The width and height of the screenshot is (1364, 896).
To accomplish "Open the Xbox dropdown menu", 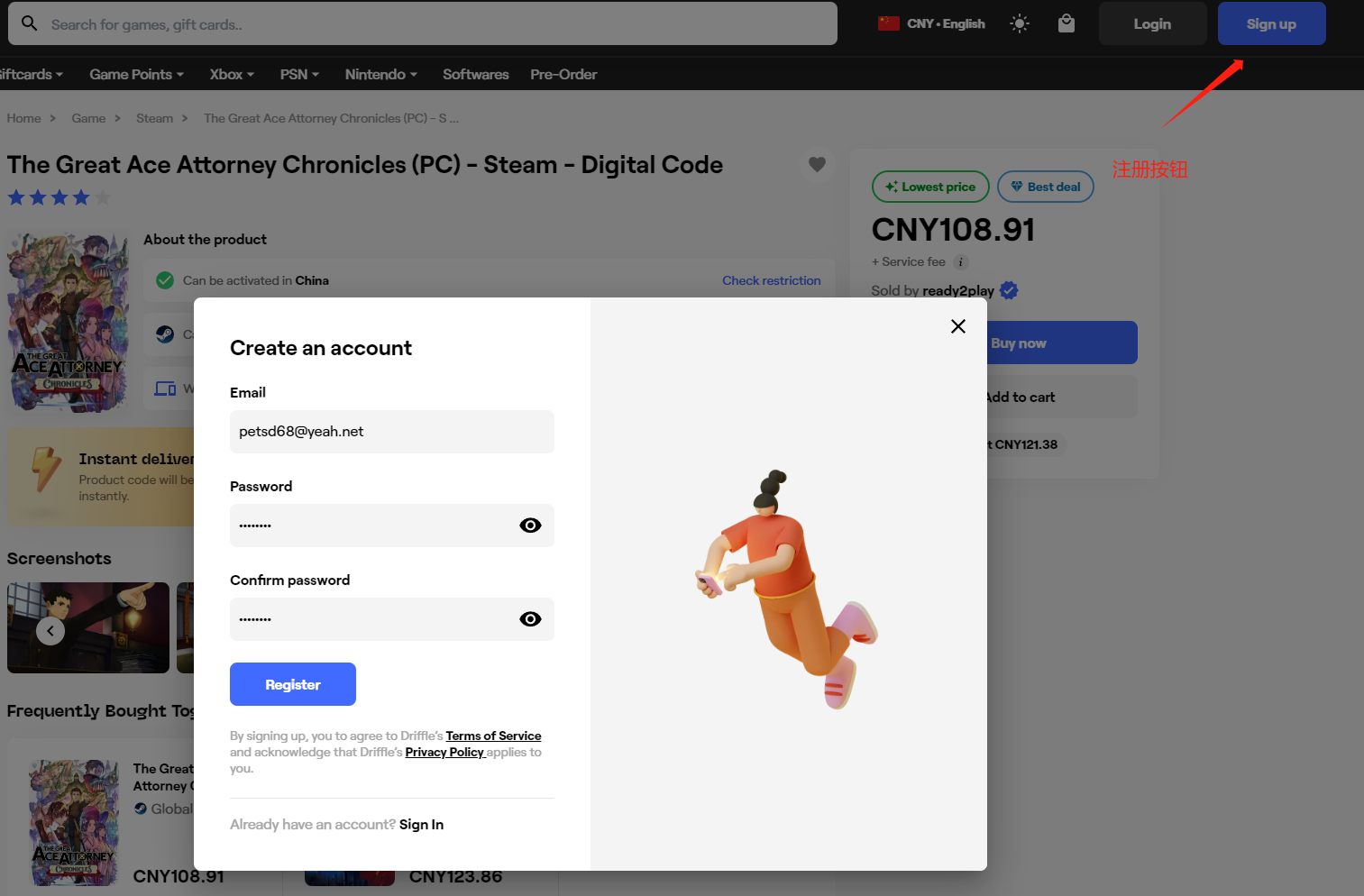I will [232, 74].
